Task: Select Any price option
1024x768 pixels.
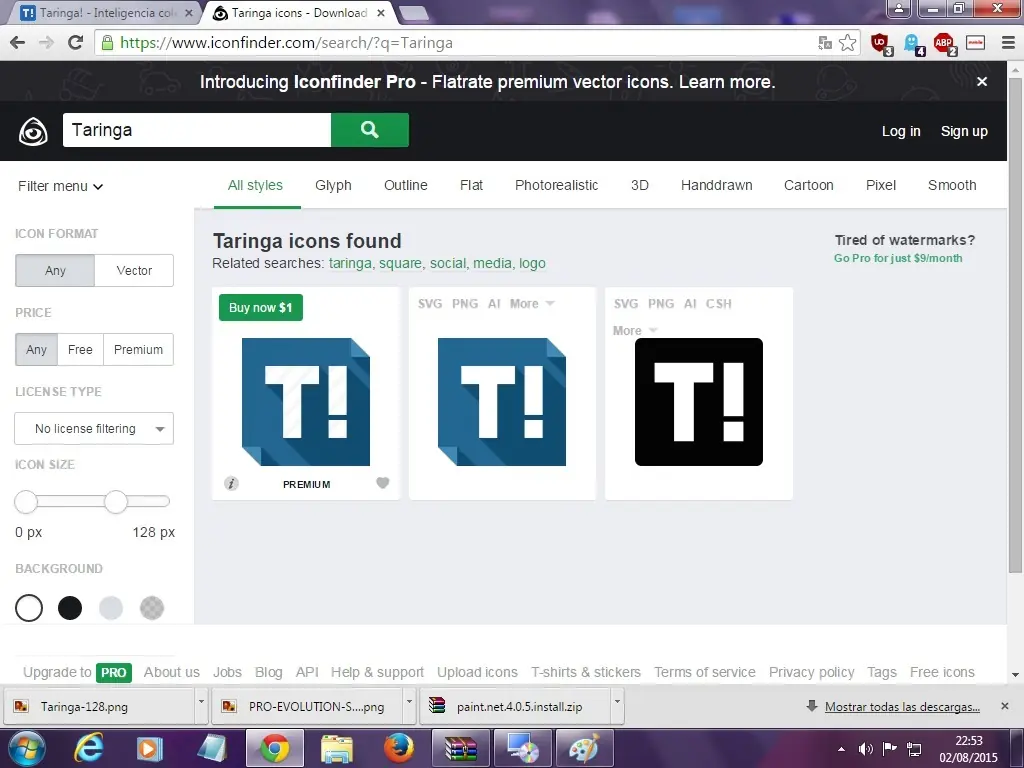Action: pyautogui.click(x=37, y=349)
